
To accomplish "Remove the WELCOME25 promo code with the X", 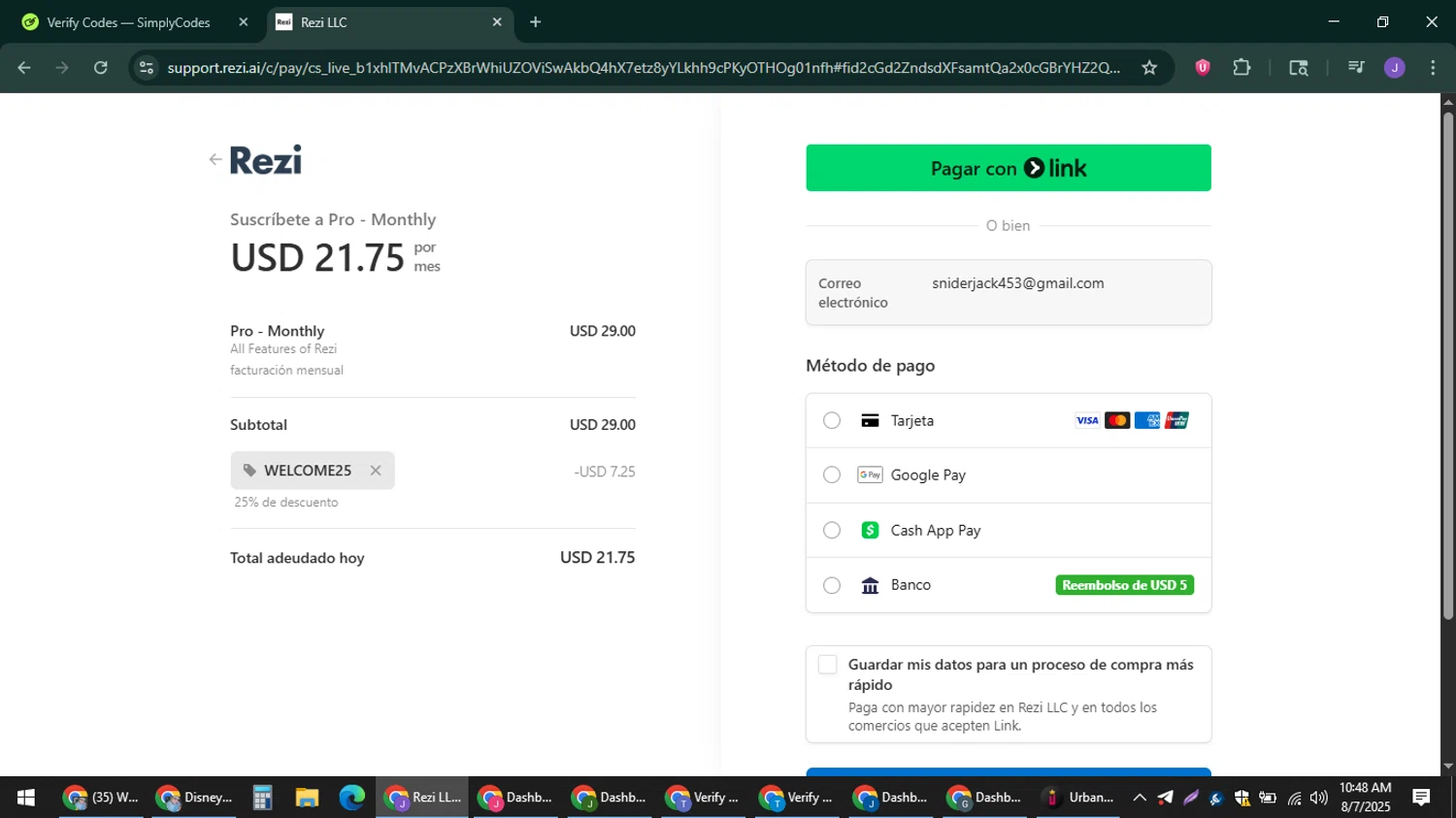I will 376,471.
